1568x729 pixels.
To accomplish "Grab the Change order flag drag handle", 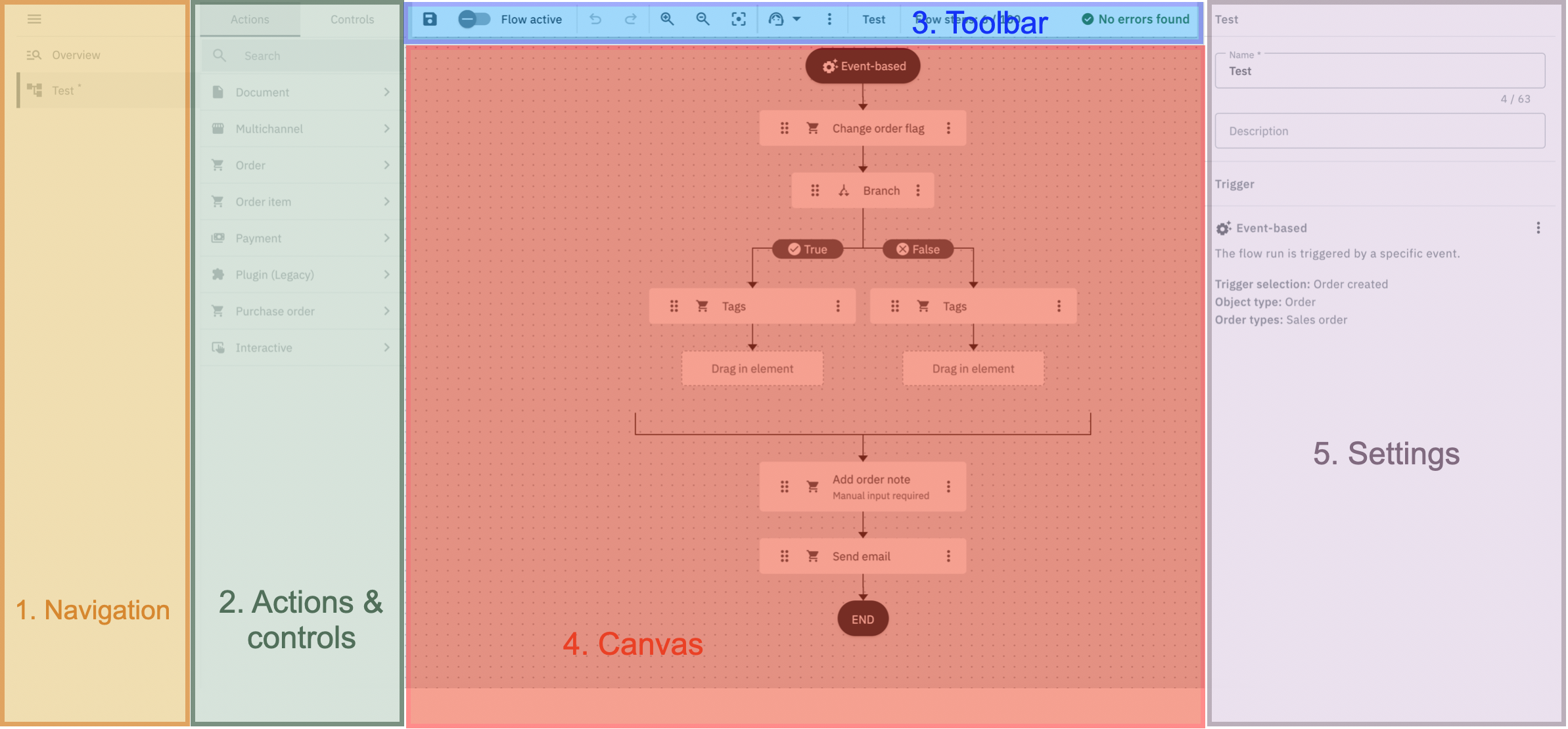I will (x=784, y=128).
